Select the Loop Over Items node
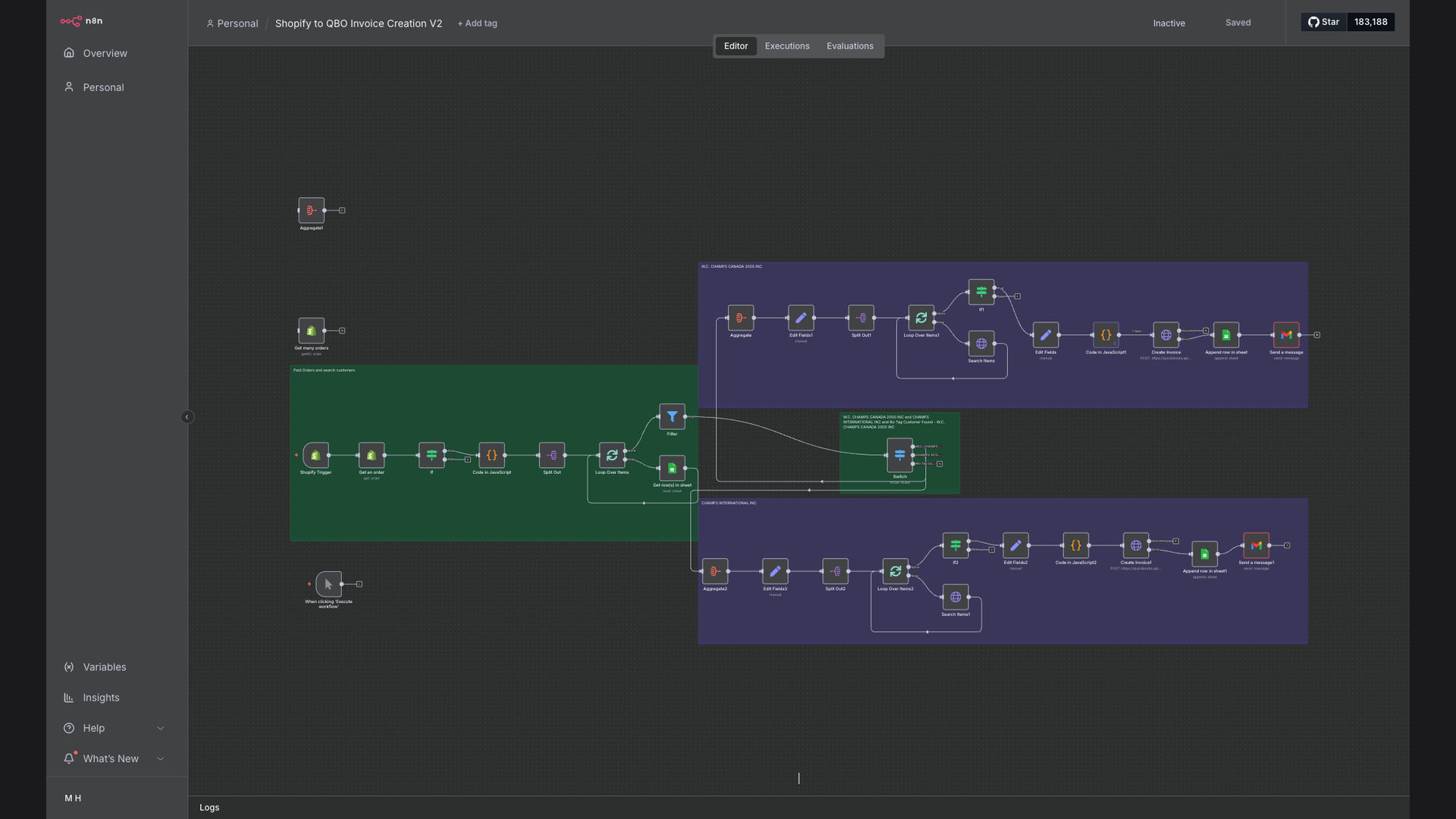The width and height of the screenshot is (1456, 819). click(x=612, y=455)
